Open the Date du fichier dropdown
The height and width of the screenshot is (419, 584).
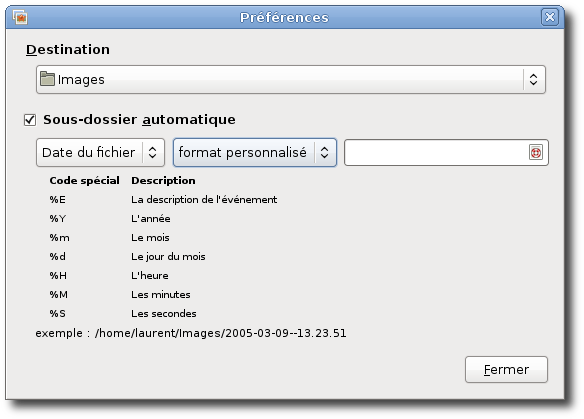[x=101, y=152]
